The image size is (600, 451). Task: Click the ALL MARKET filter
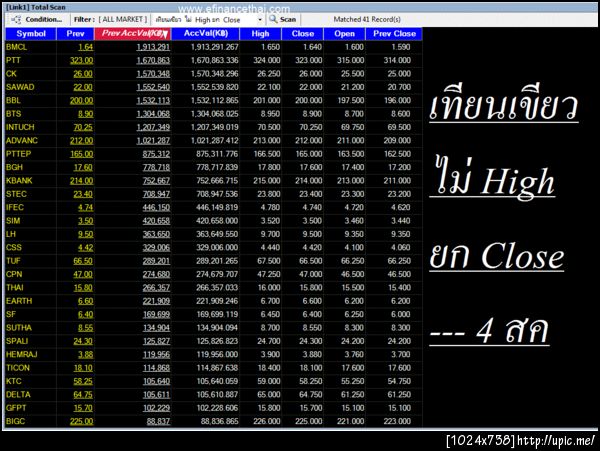click(x=122, y=20)
